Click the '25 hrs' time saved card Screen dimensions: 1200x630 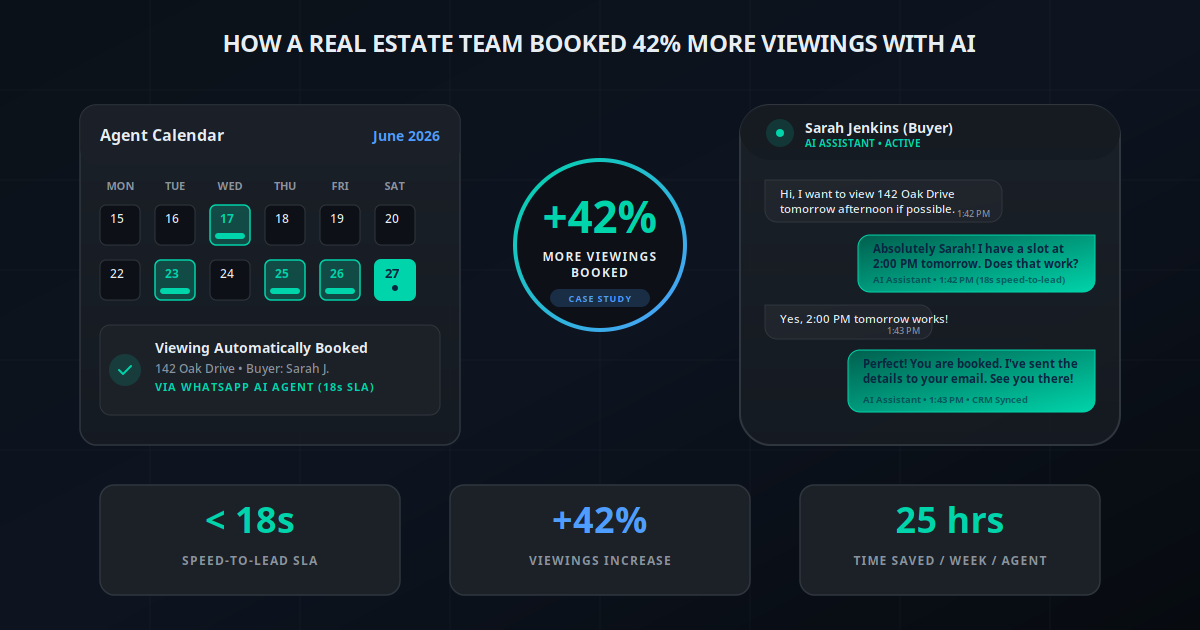point(950,540)
